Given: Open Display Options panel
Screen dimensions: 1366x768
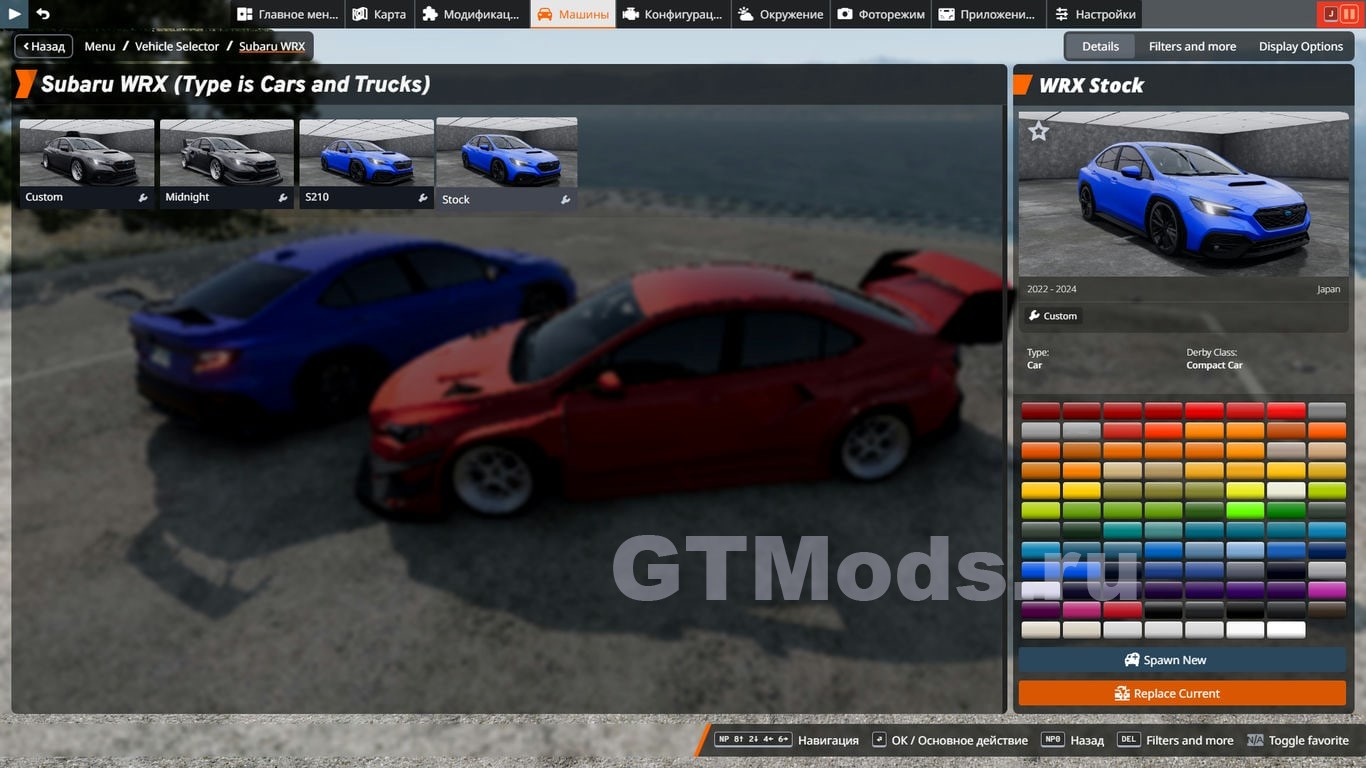Looking at the screenshot, I should point(1300,46).
